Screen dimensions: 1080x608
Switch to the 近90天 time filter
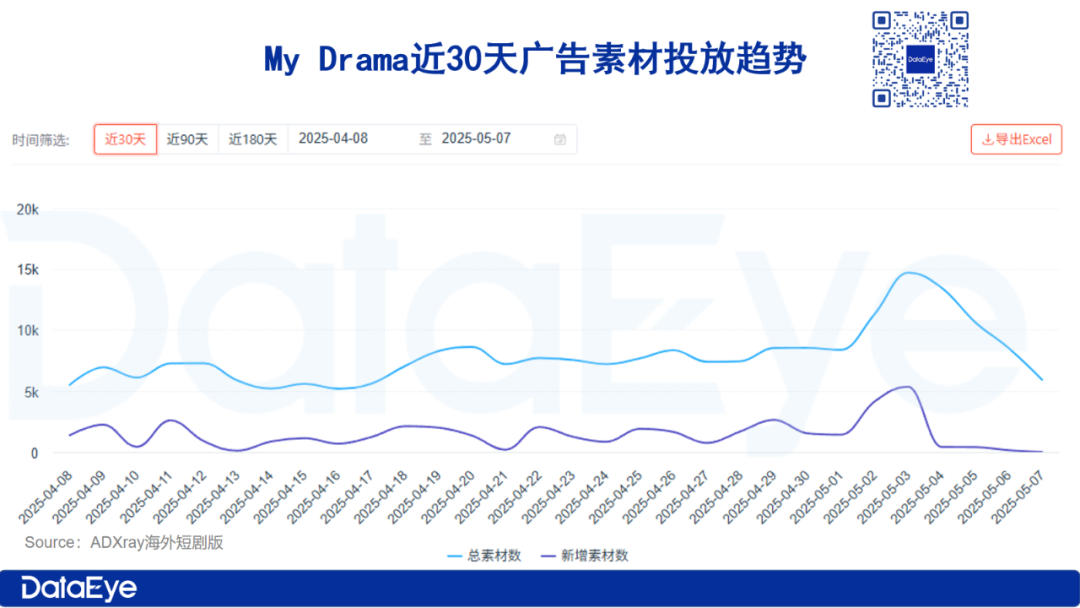pos(187,140)
